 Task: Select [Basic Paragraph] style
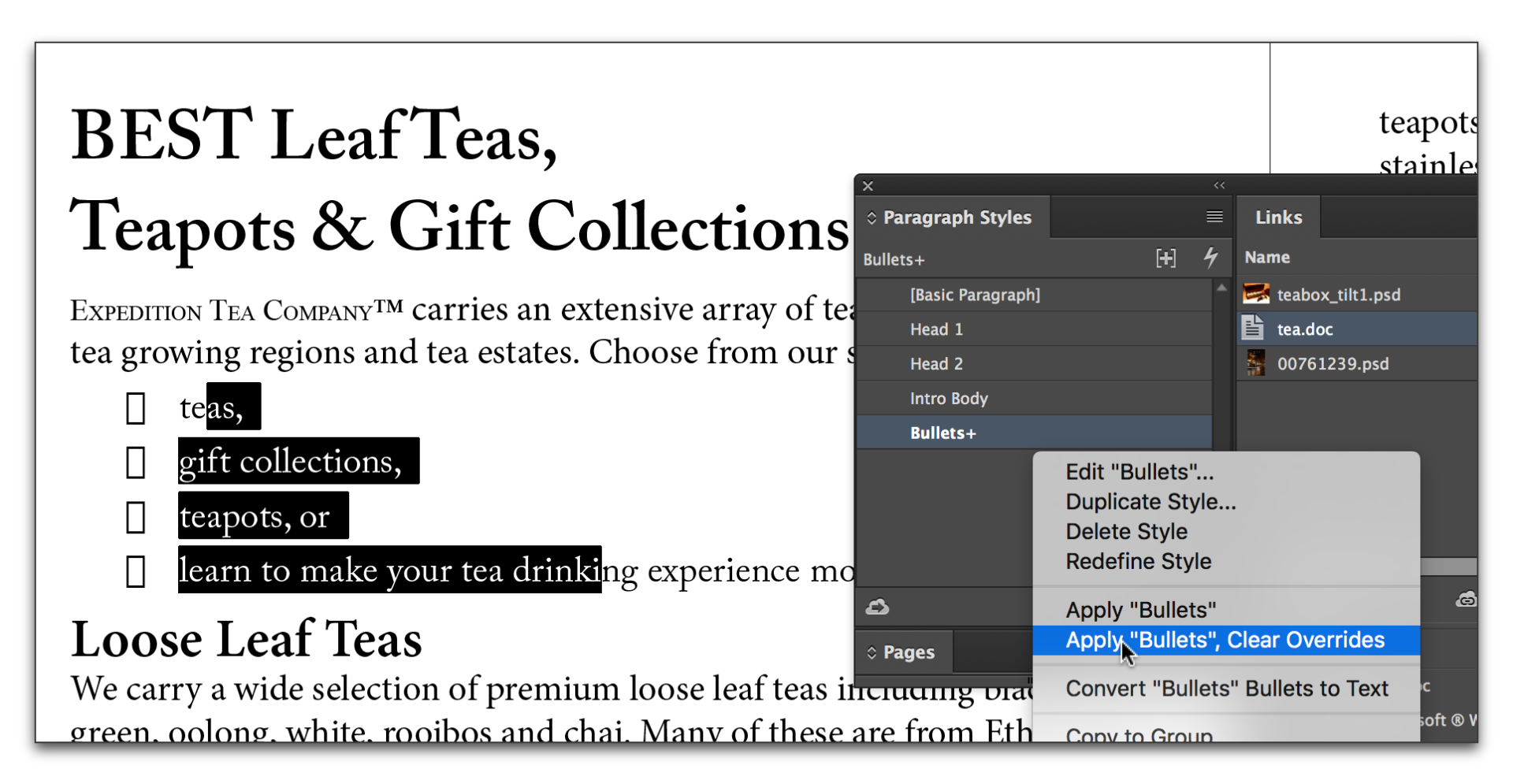pos(1034,295)
